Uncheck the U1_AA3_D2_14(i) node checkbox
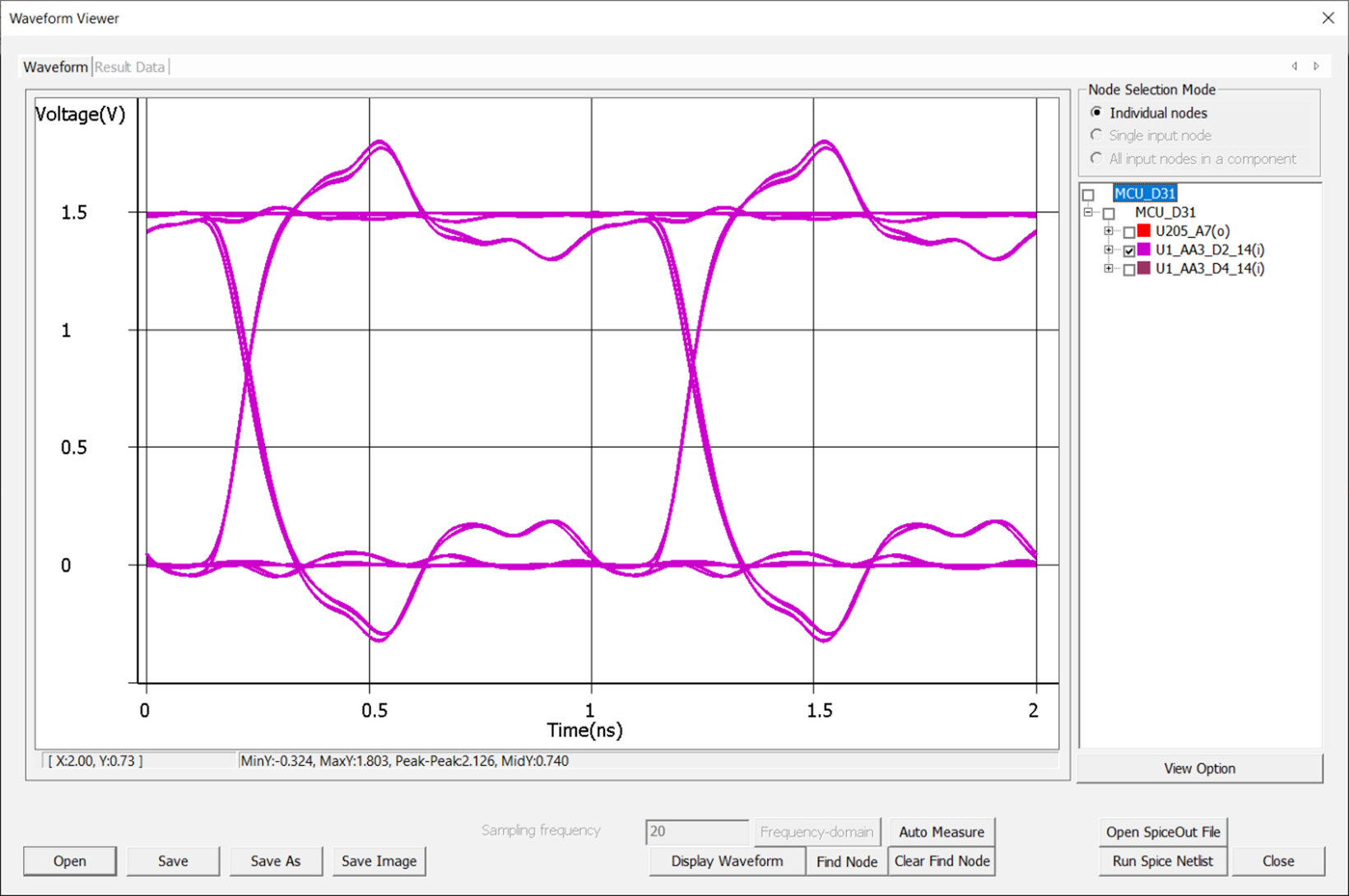The width and height of the screenshot is (1349, 896). [1129, 251]
